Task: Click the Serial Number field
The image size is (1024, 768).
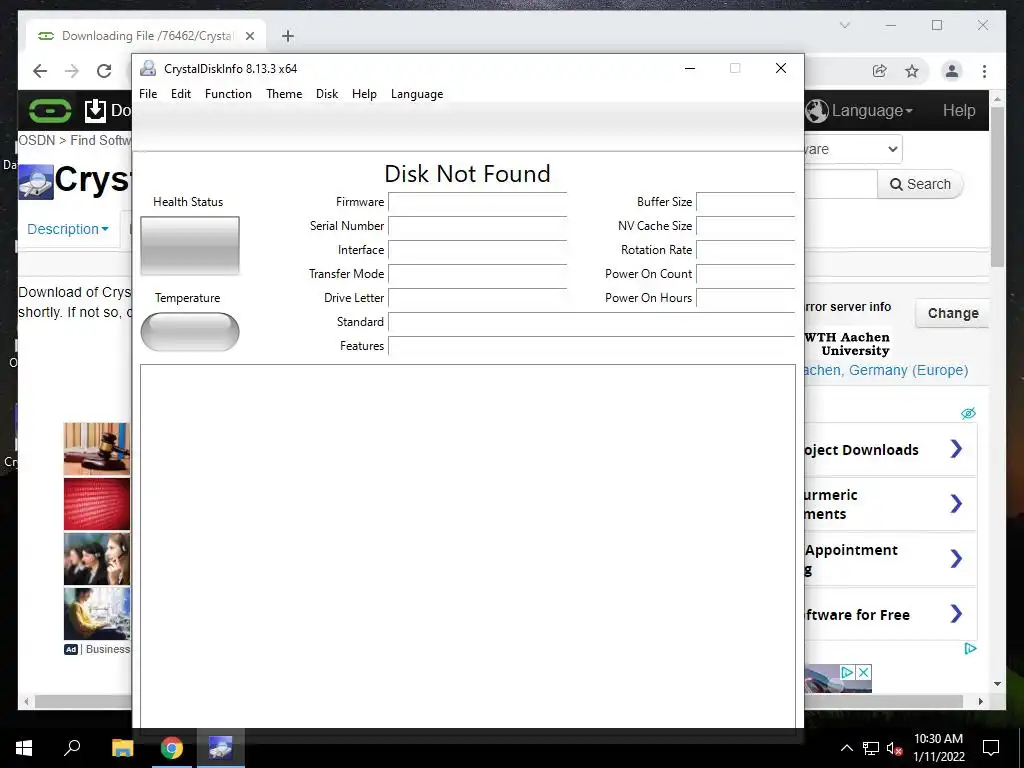Action: pyautogui.click(x=477, y=226)
